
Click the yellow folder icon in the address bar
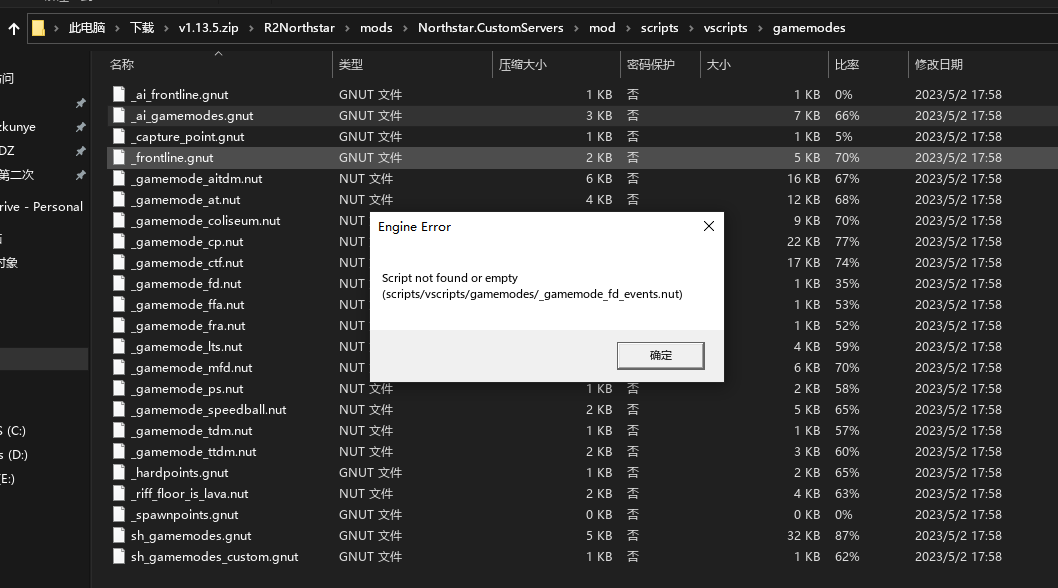coord(38,27)
